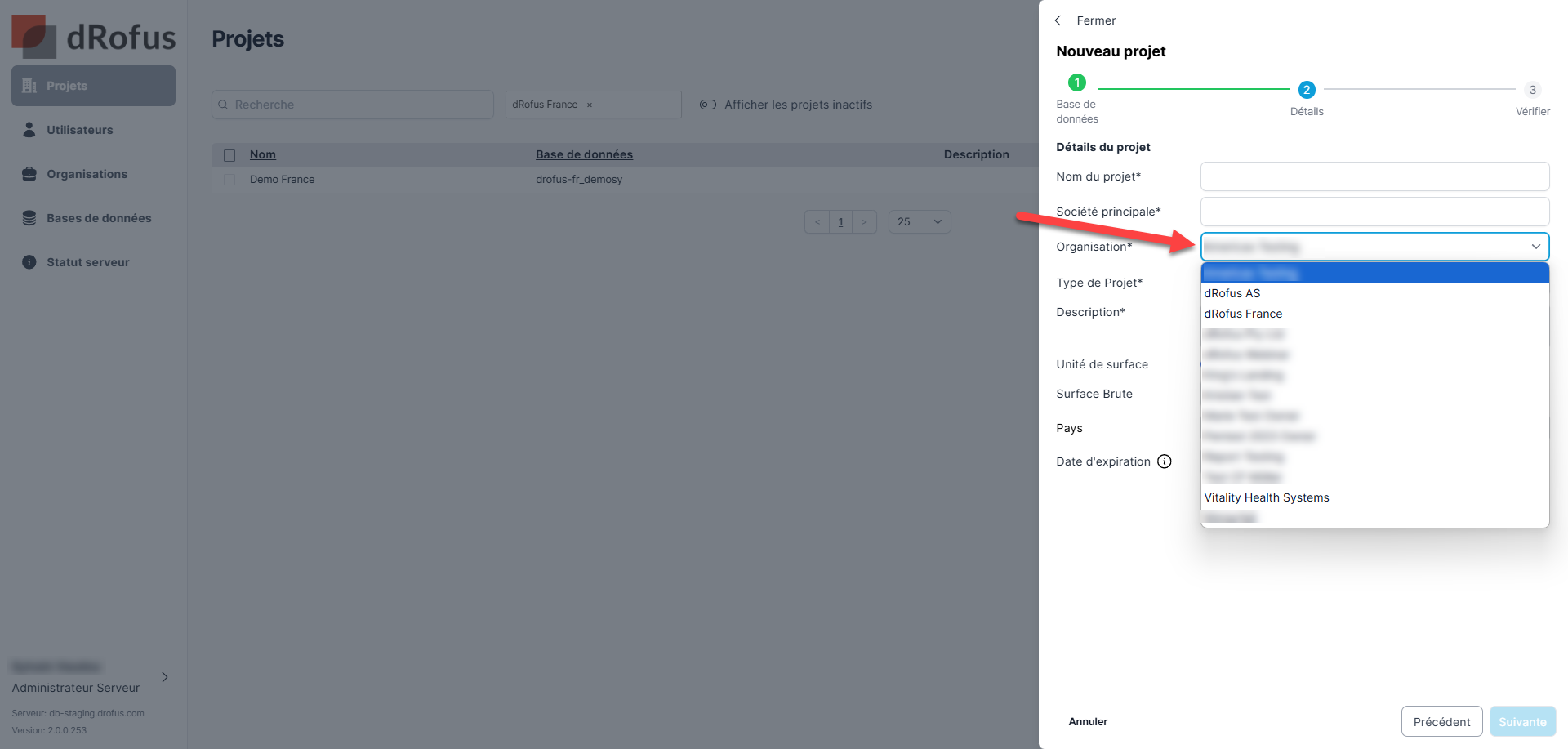Click the Projets building icon
The height and width of the screenshot is (749, 1568).
pyautogui.click(x=29, y=86)
